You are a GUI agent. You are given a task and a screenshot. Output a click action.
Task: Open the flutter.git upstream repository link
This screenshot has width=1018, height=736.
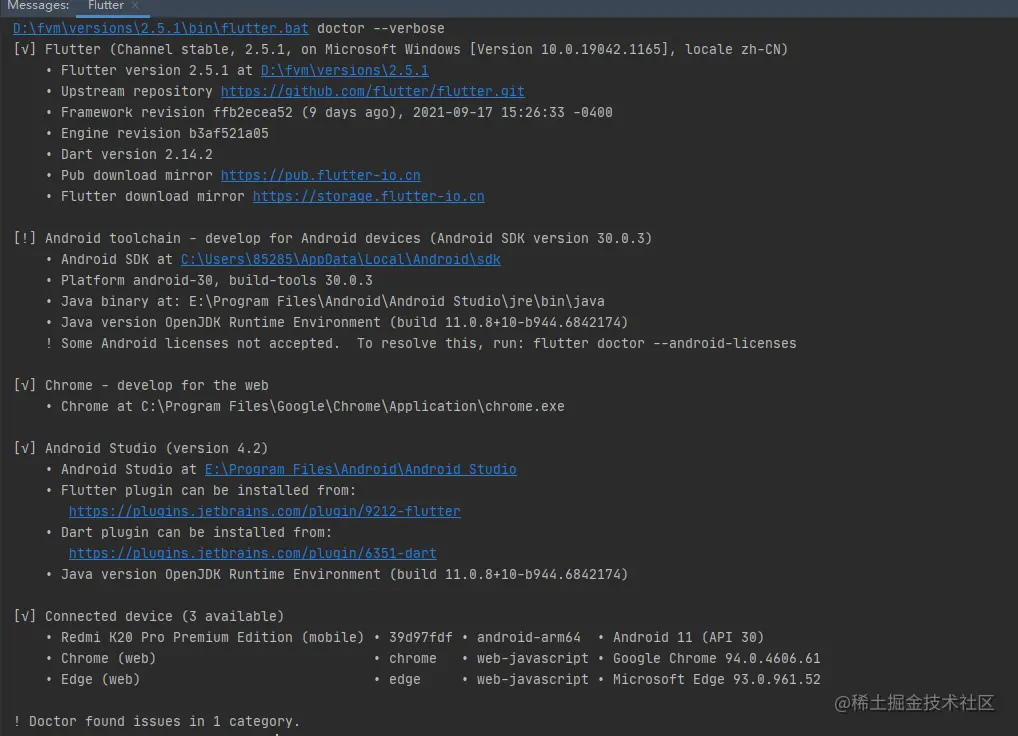click(373, 92)
